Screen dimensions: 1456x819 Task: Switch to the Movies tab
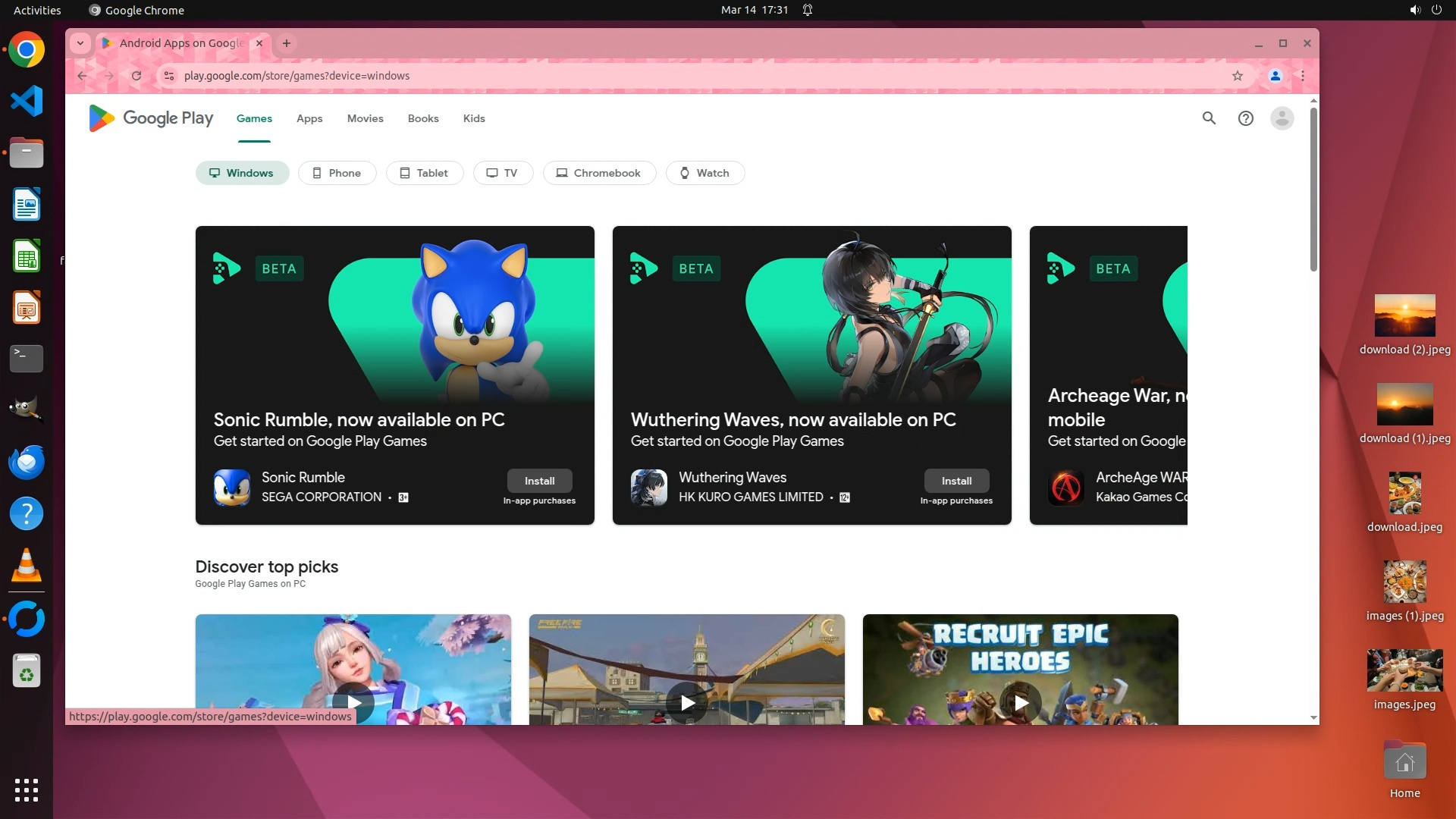(365, 118)
